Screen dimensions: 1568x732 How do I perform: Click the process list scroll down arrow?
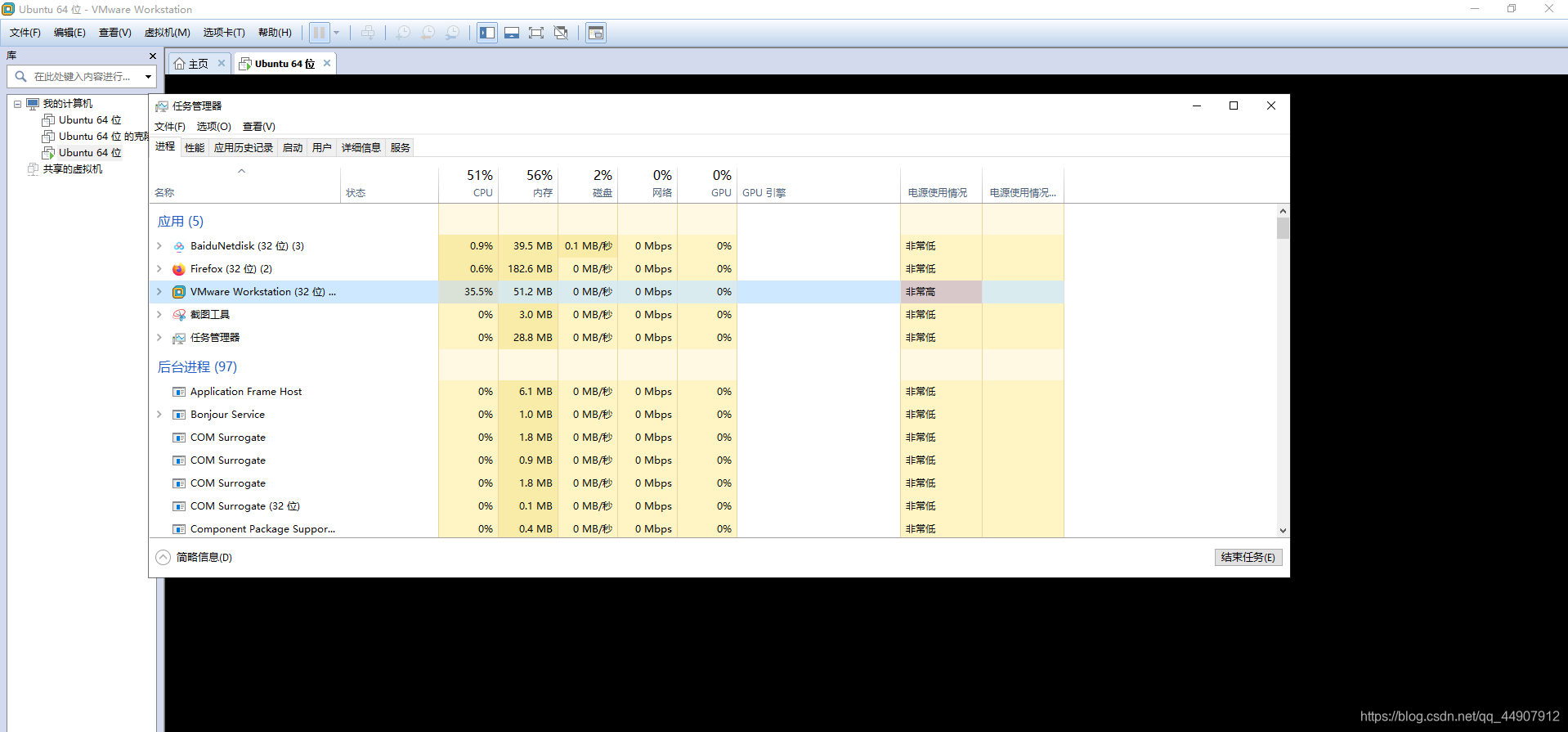click(x=1283, y=530)
